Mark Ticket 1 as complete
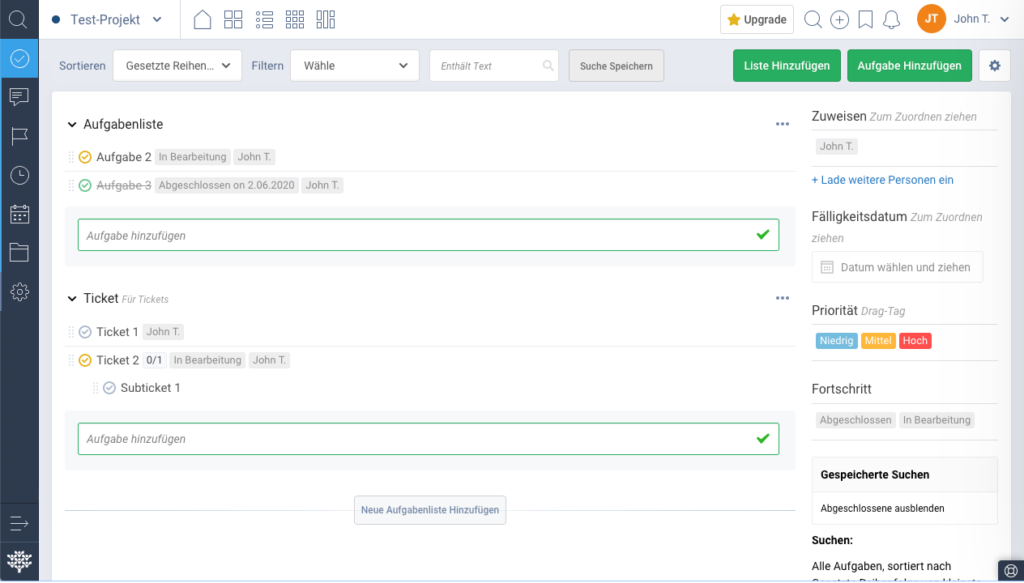Screen dimensions: 1024x583 (85, 331)
